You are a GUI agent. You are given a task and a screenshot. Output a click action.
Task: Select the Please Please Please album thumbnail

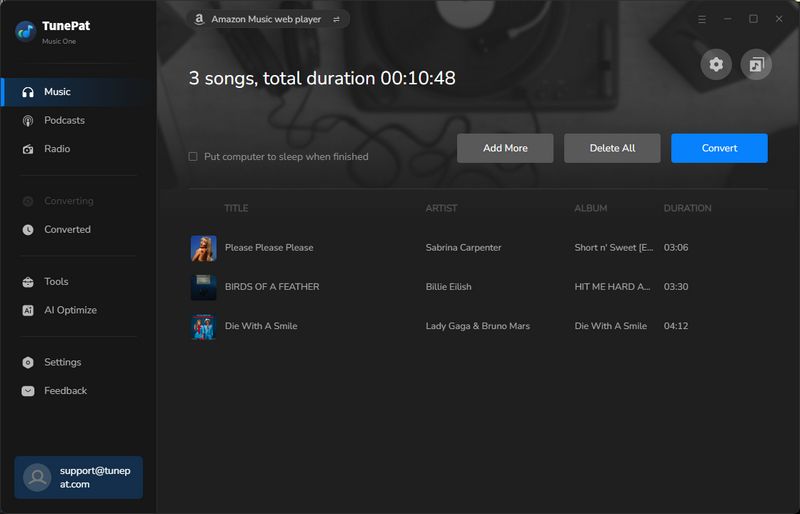[204, 248]
